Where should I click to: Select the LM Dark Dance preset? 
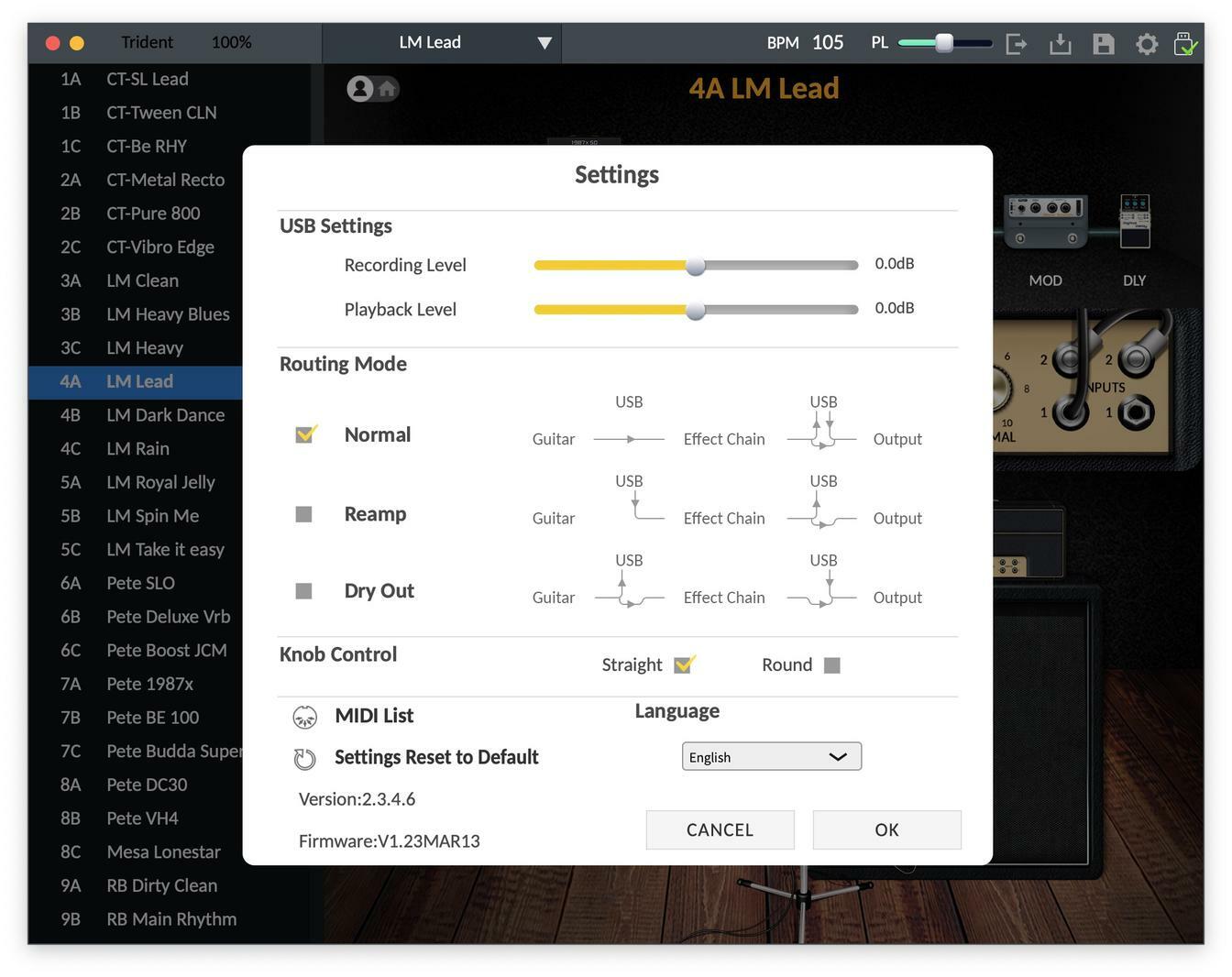coord(165,415)
